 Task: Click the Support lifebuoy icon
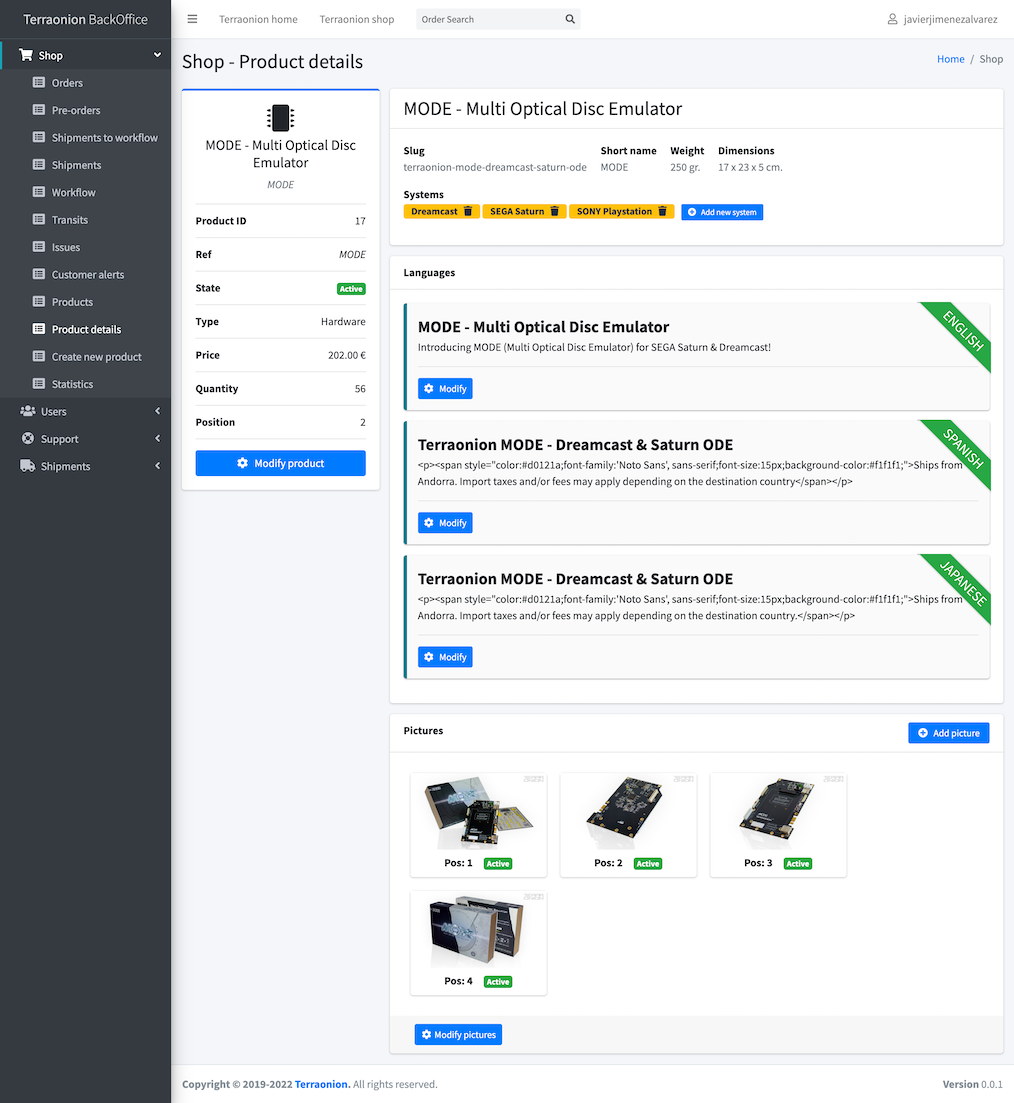coord(28,438)
